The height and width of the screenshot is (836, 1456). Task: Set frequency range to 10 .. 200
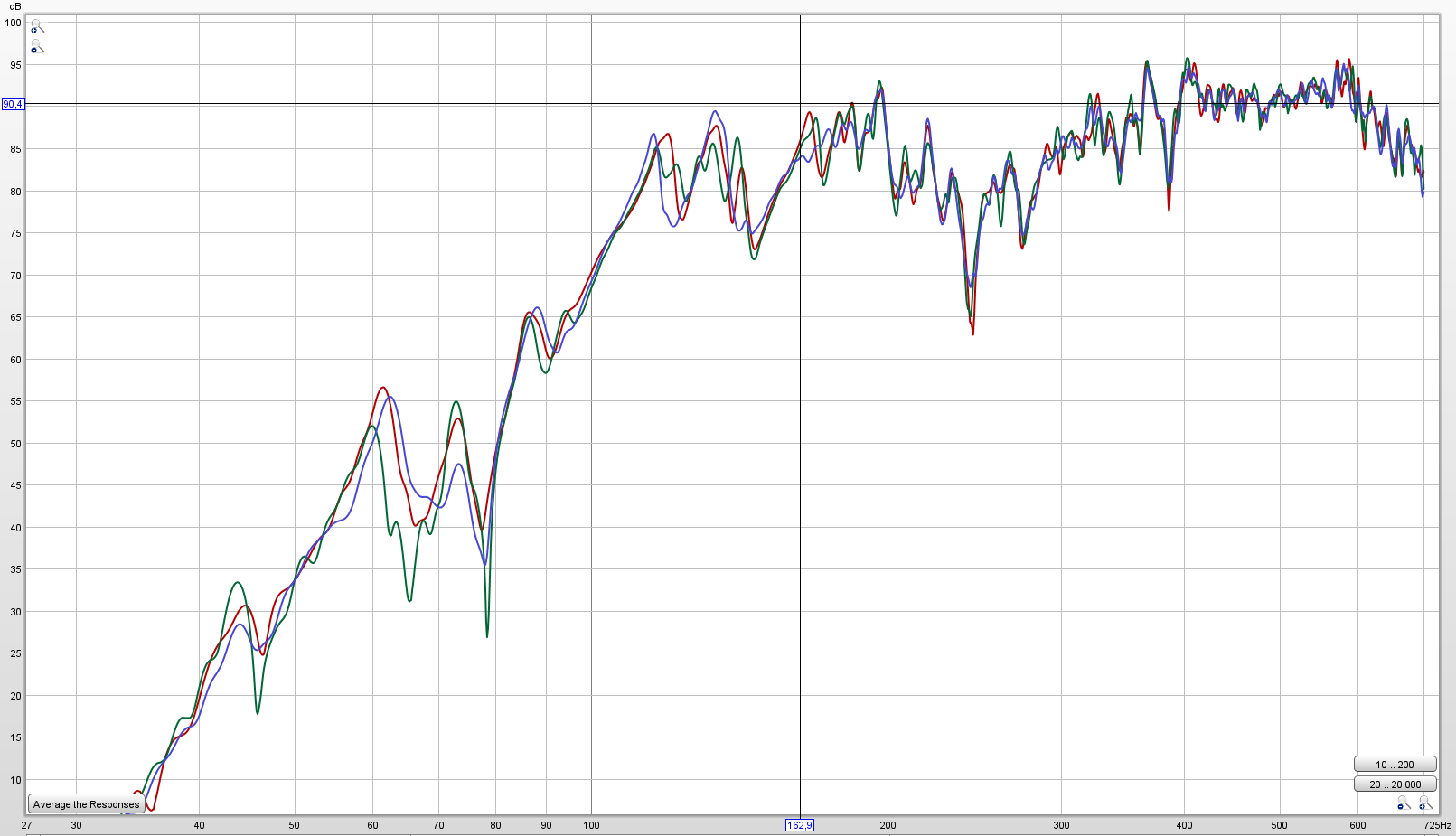(1395, 765)
